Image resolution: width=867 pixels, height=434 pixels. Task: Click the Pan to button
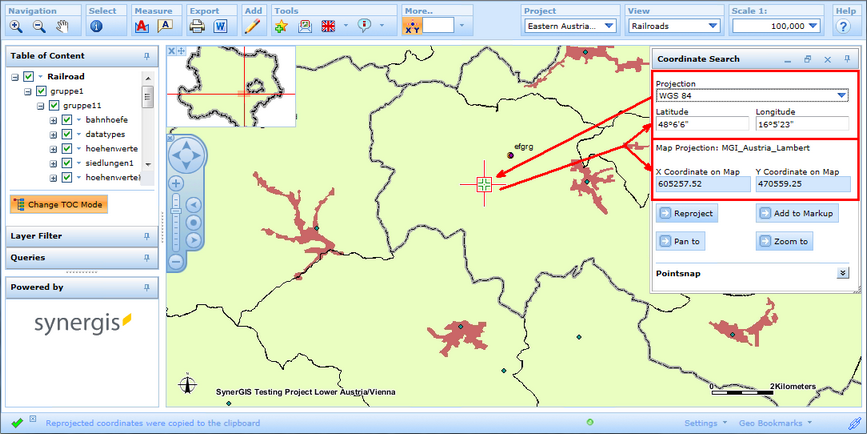[x=680, y=242]
